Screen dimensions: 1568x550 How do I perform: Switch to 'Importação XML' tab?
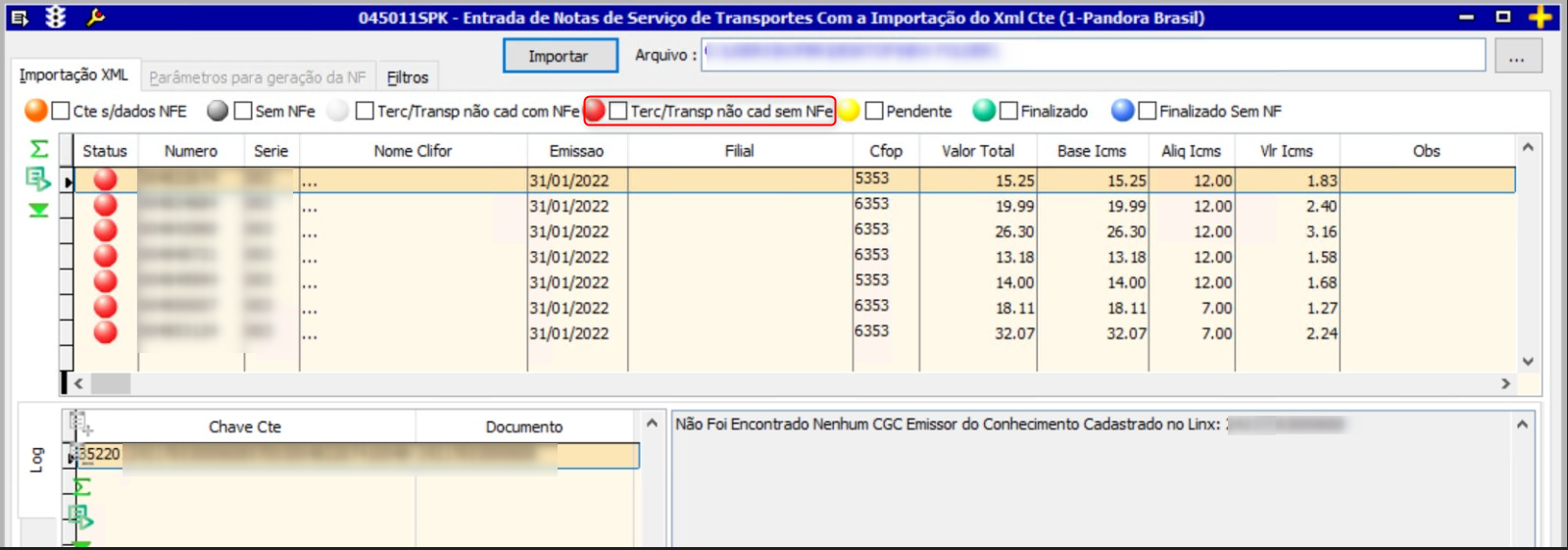click(x=73, y=75)
